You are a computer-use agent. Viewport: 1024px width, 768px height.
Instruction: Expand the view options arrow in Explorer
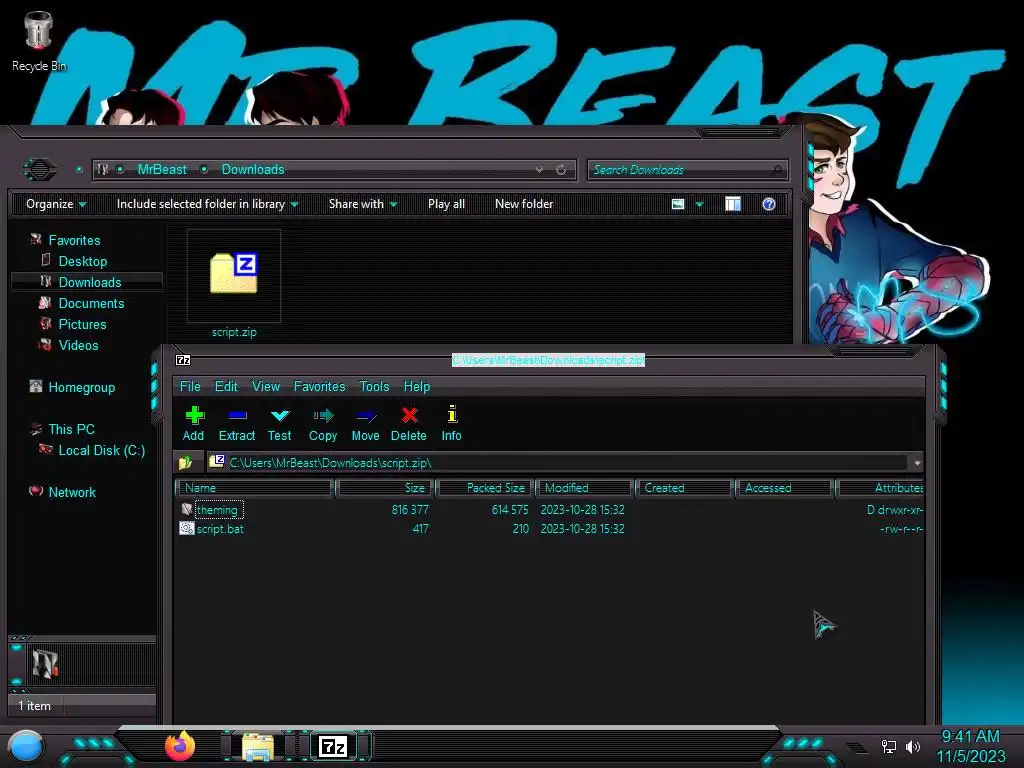[699, 204]
